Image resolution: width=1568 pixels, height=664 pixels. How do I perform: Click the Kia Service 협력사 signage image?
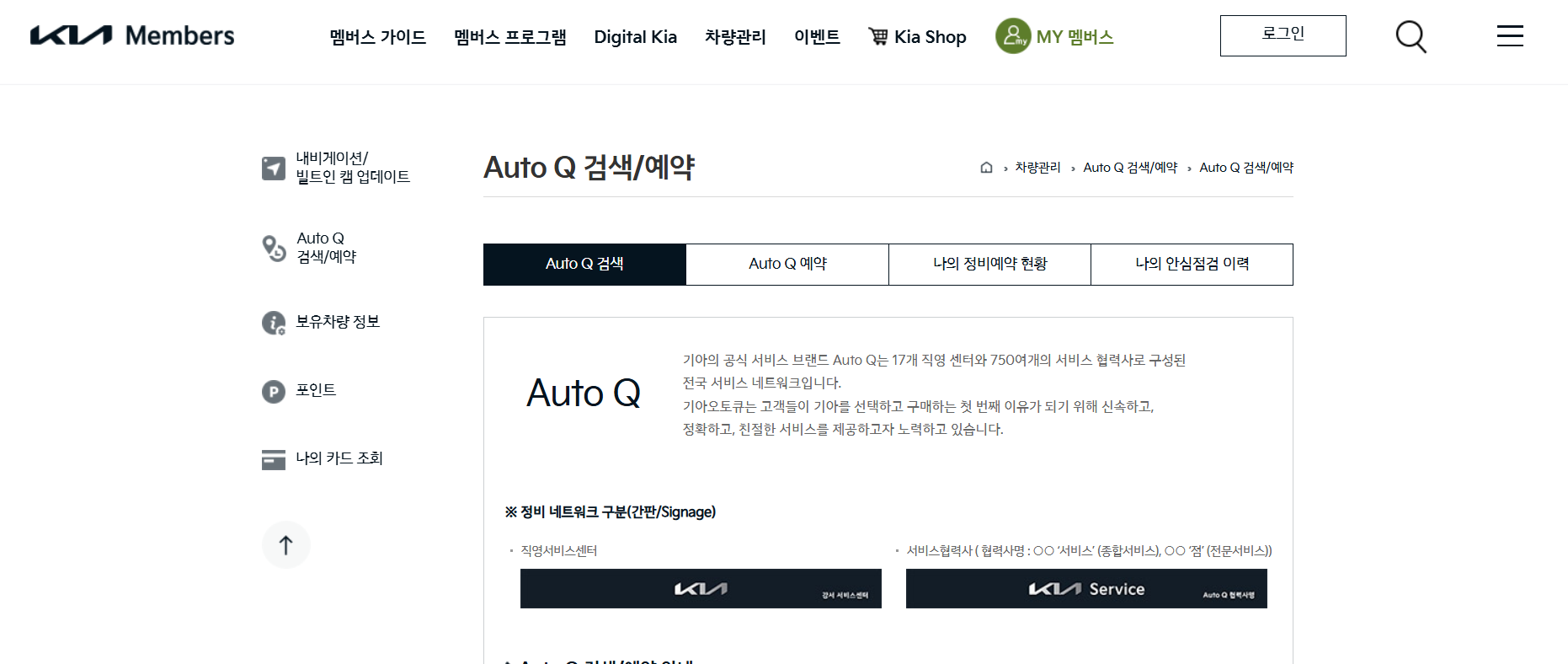point(1086,589)
